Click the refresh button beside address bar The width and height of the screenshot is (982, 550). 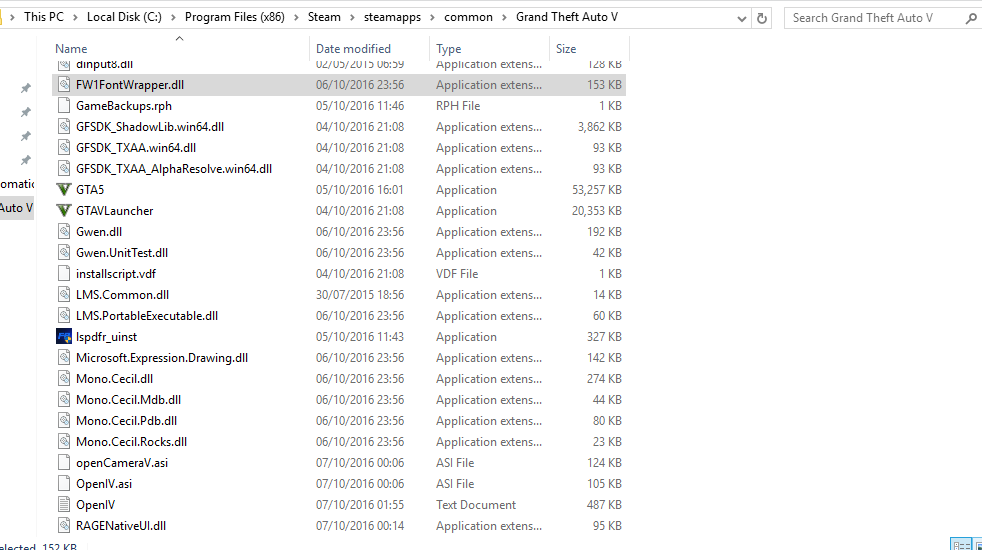click(x=762, y=18)
